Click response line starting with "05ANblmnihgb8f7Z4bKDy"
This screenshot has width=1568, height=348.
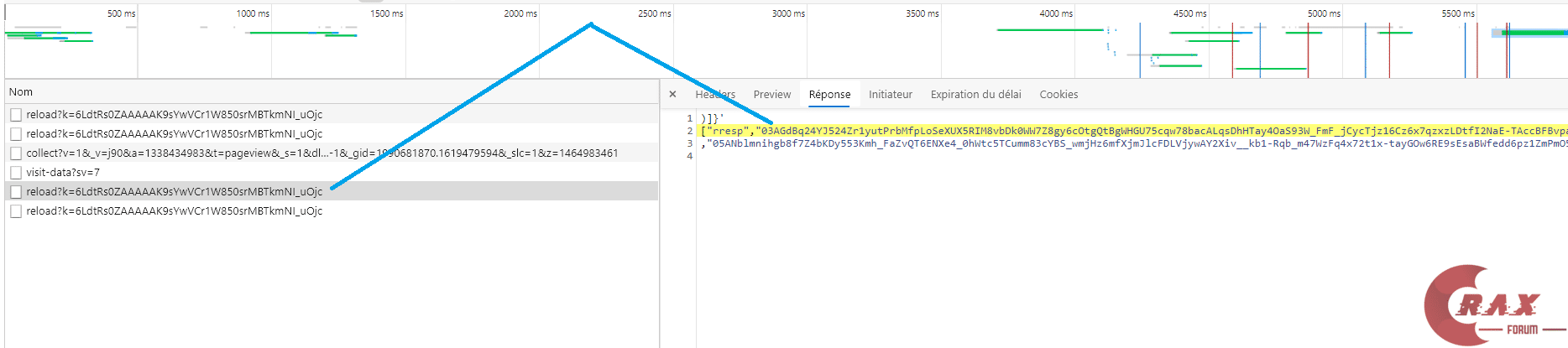[1134, 143]
